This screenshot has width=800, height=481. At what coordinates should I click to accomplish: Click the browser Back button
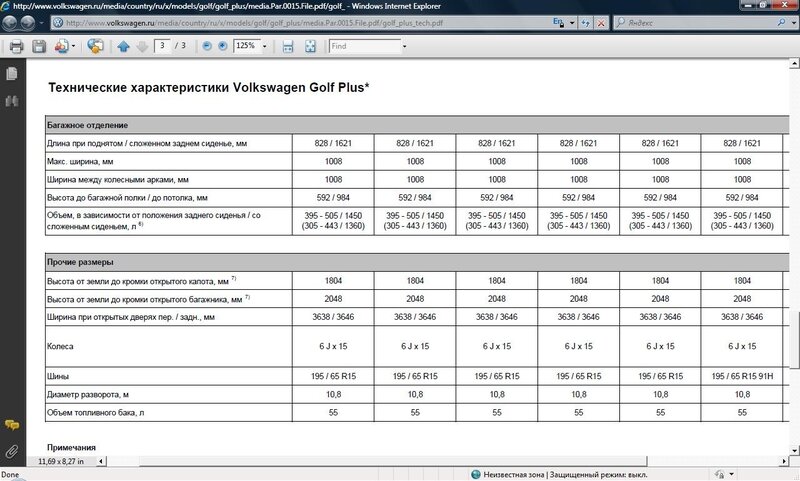point(10,22)
